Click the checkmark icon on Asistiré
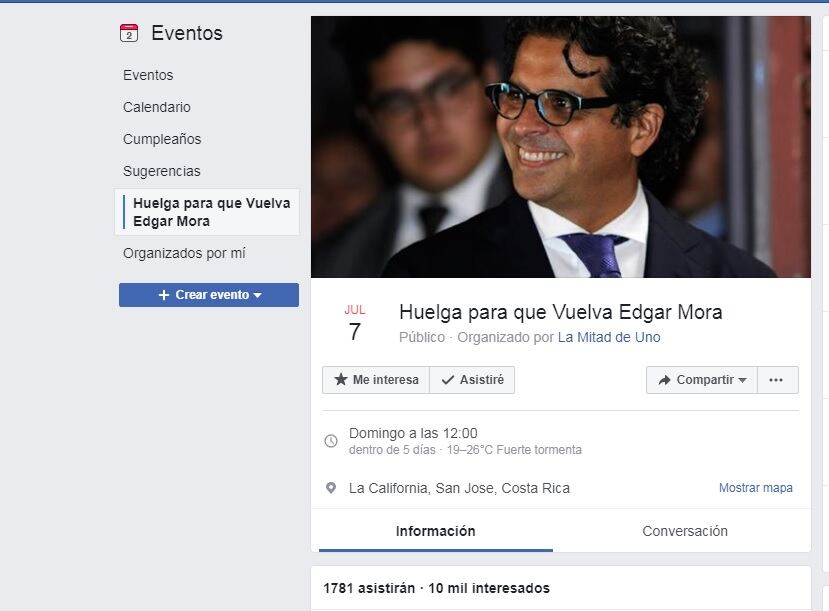This screenshot has width=829, height=611. pyautogui.click(x=448, y=380)
